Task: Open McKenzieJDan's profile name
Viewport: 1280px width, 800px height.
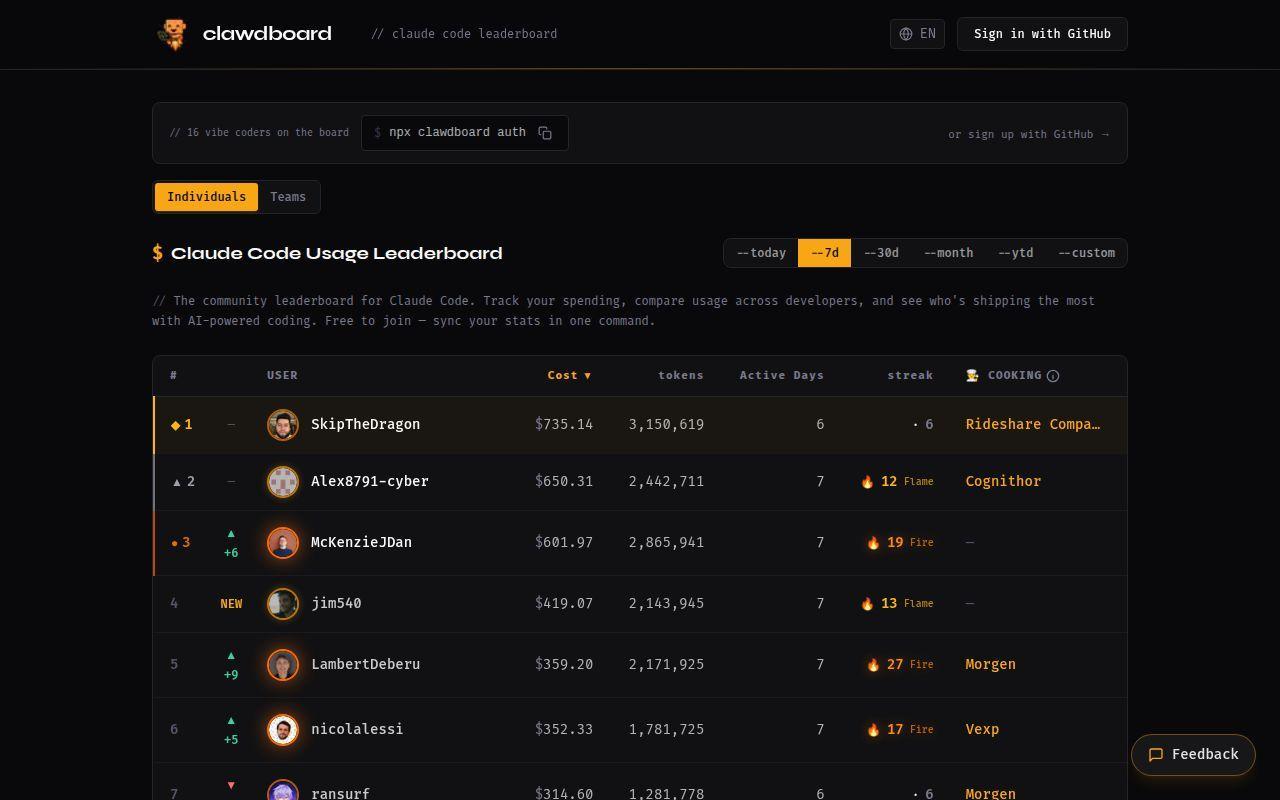Action: 361,543
